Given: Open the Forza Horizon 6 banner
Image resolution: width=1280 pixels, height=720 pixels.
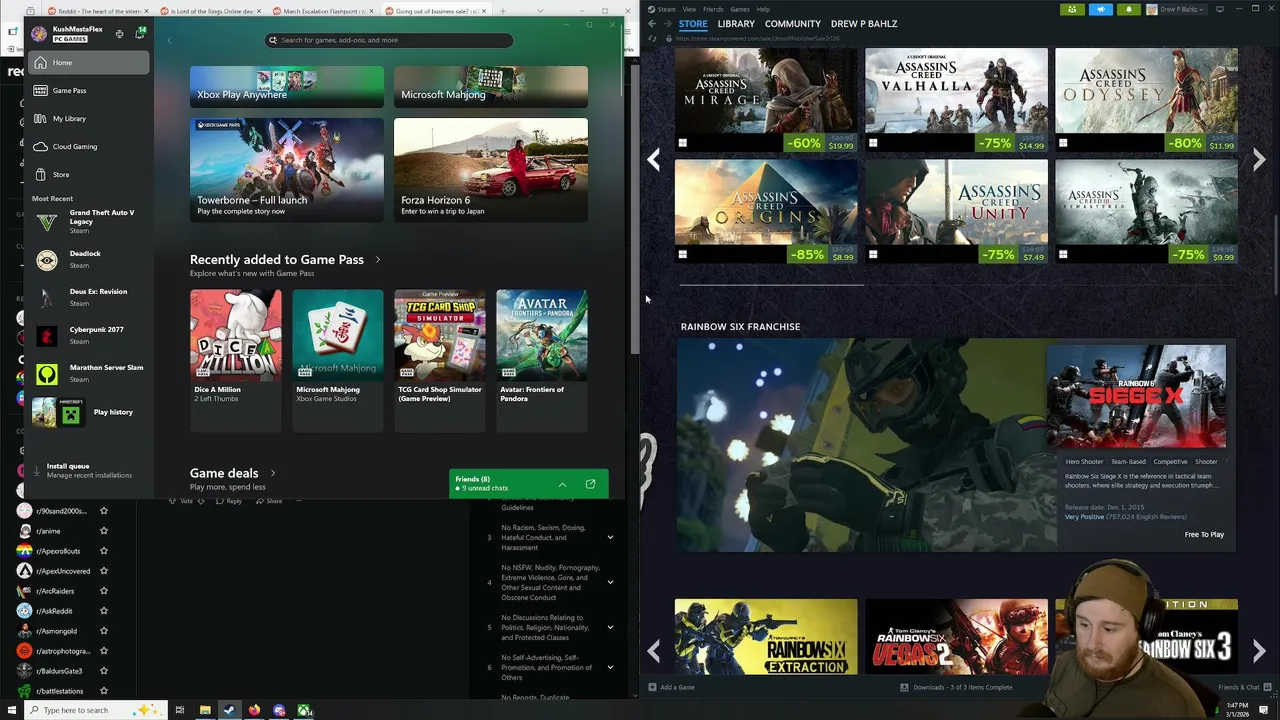Looking at the screenshot, I should point(491,170).
